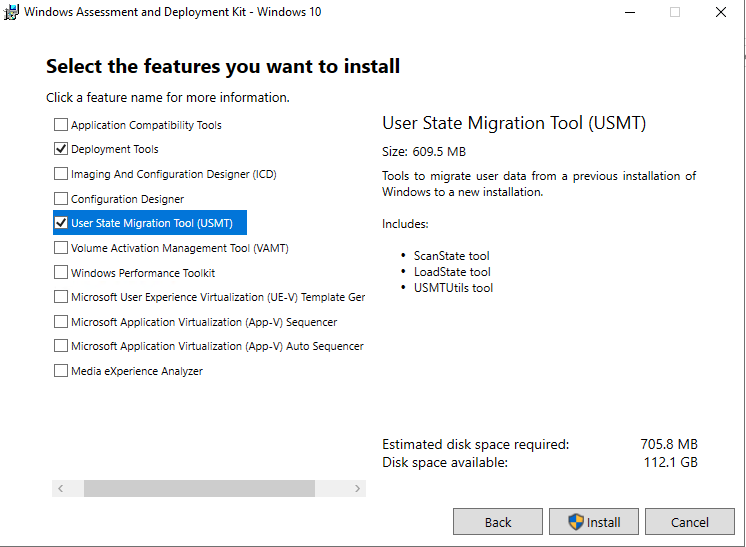The image size is (746, 547).
Task: Click the LoadState tool list entry
Action: click(x=452, y=272)
